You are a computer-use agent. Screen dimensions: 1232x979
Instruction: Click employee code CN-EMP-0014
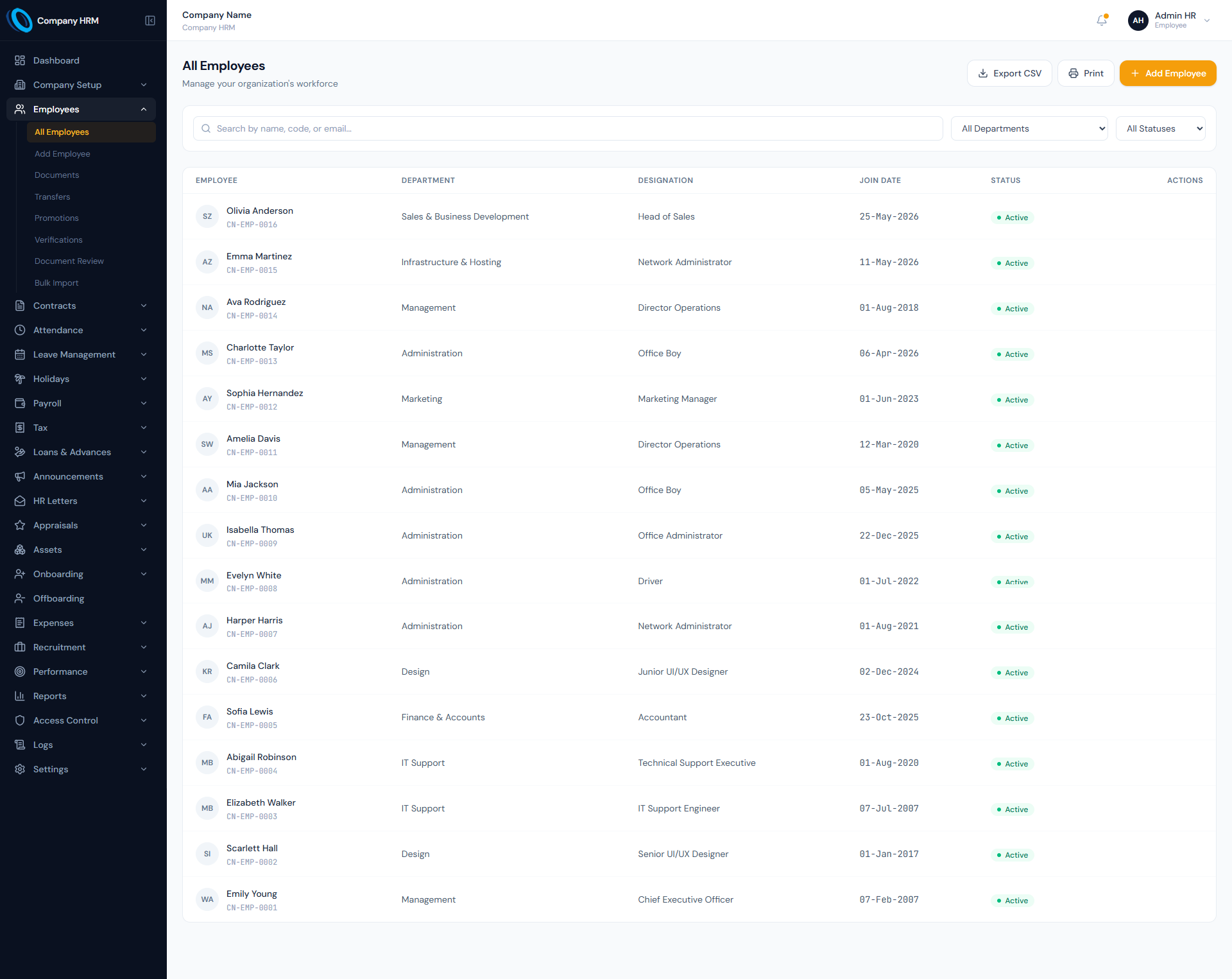252,316
